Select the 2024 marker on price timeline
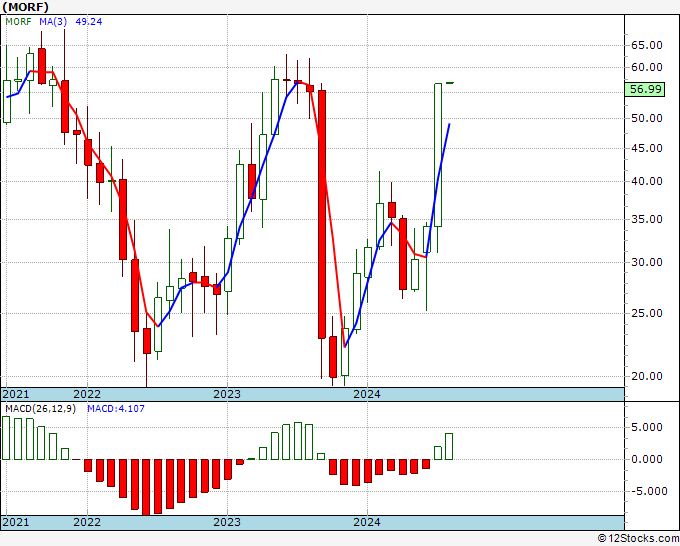The width and height of the screenshot is (680, 546). tap(367, 394)
